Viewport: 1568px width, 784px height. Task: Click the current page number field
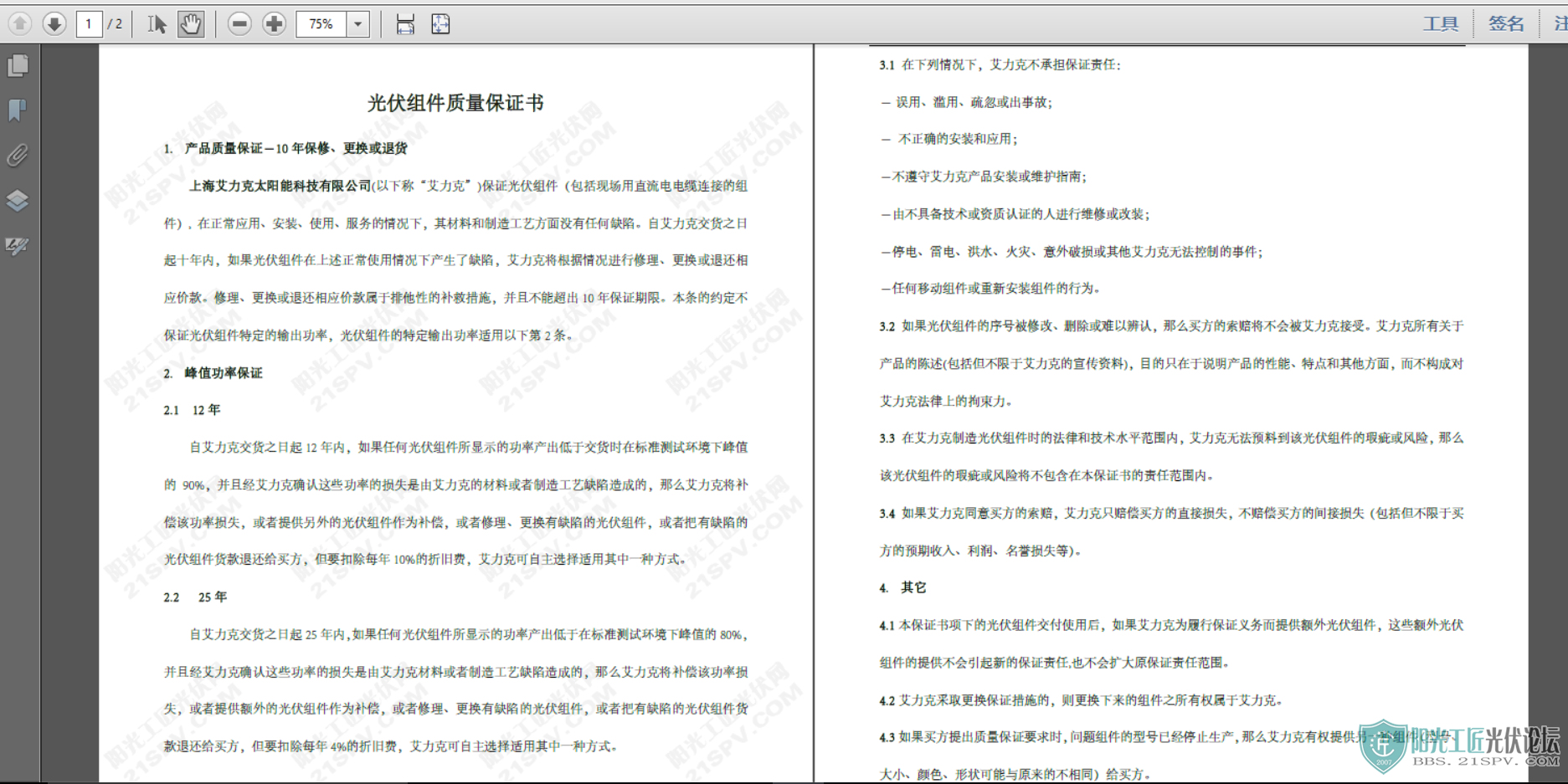(89, 23)
